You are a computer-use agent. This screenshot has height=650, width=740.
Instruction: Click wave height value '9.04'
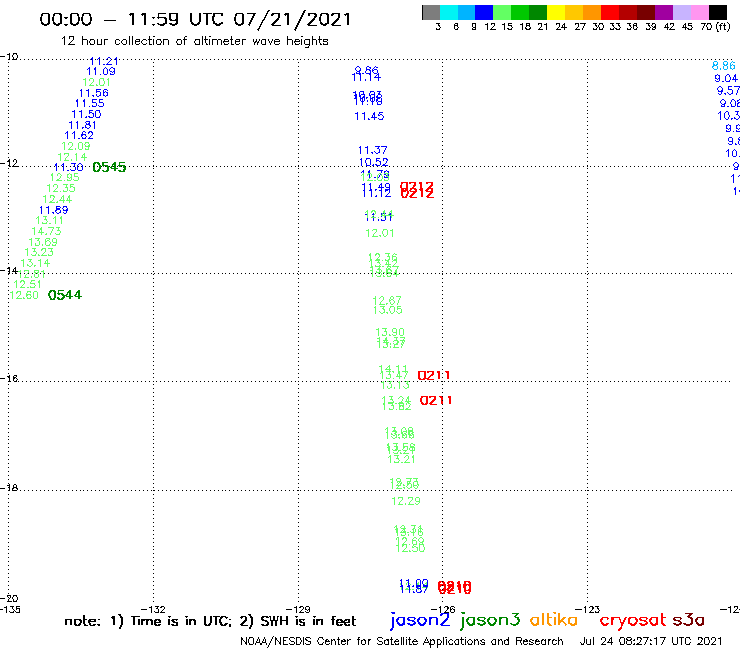point(726,78)
